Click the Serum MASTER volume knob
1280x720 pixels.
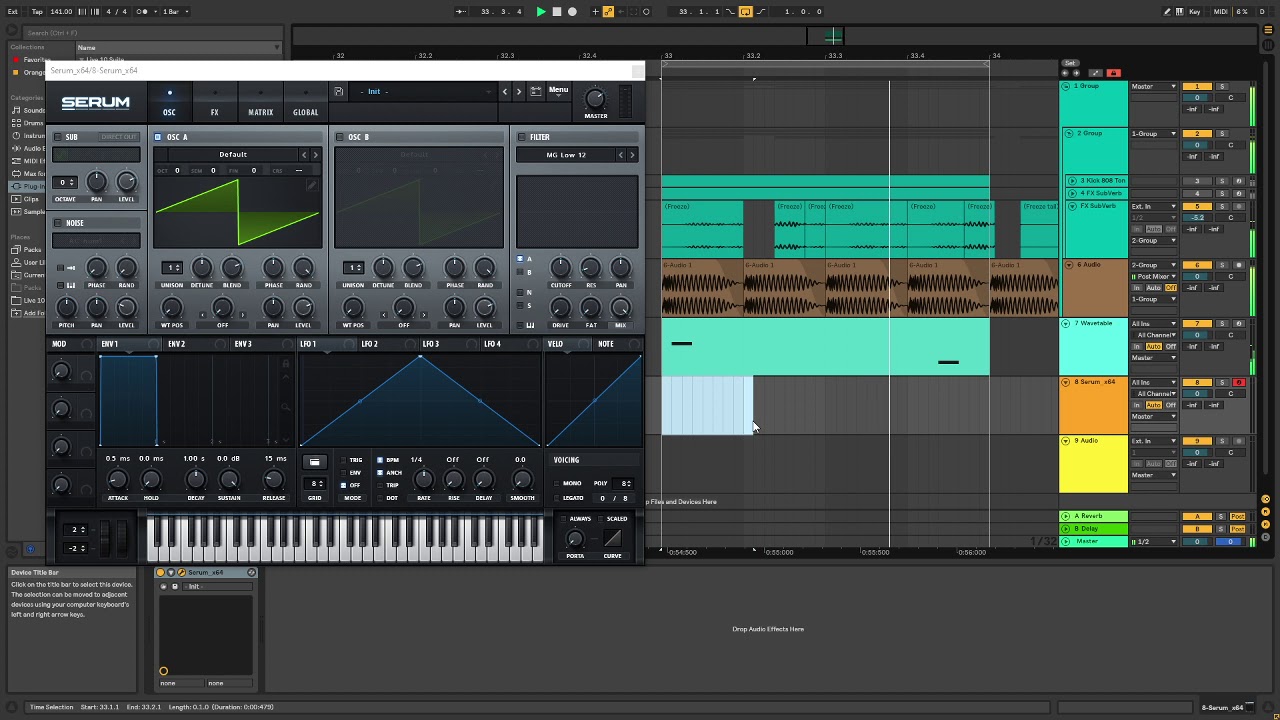595,99
